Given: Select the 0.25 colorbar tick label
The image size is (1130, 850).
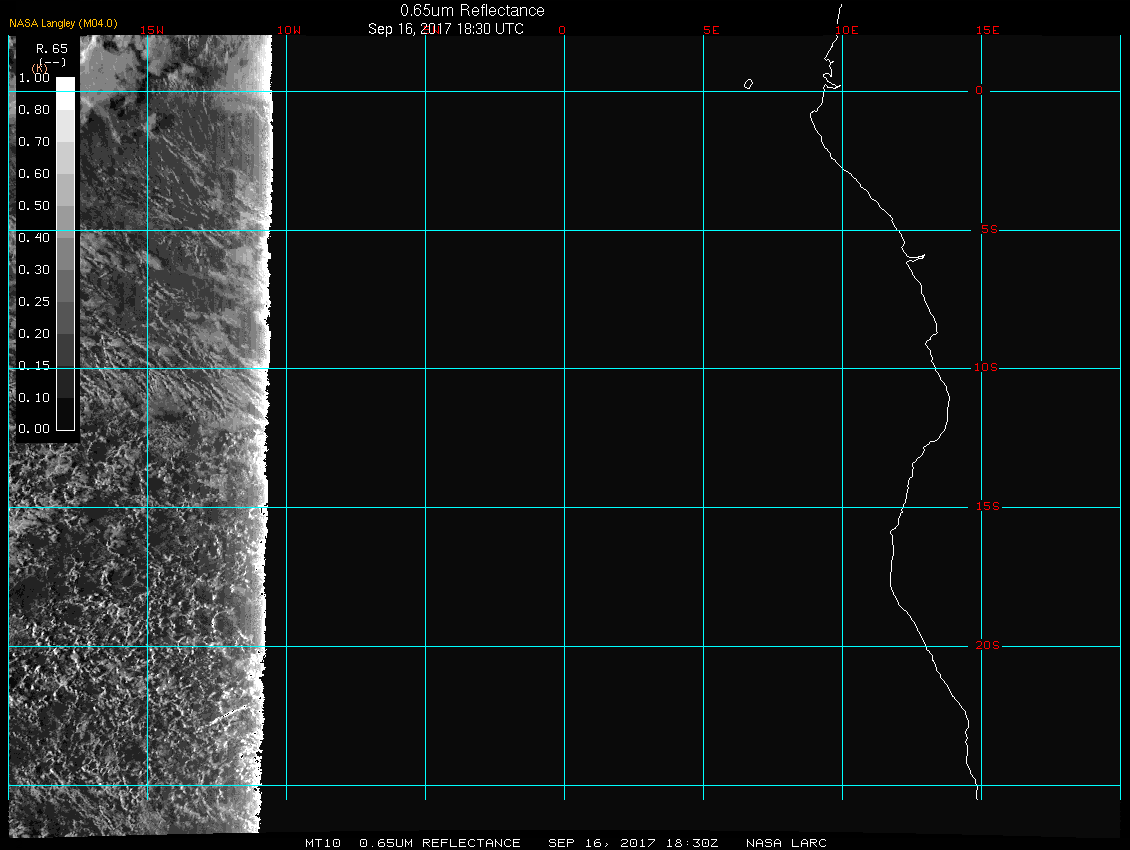Looking at the screenshot, I should [34, 302].
